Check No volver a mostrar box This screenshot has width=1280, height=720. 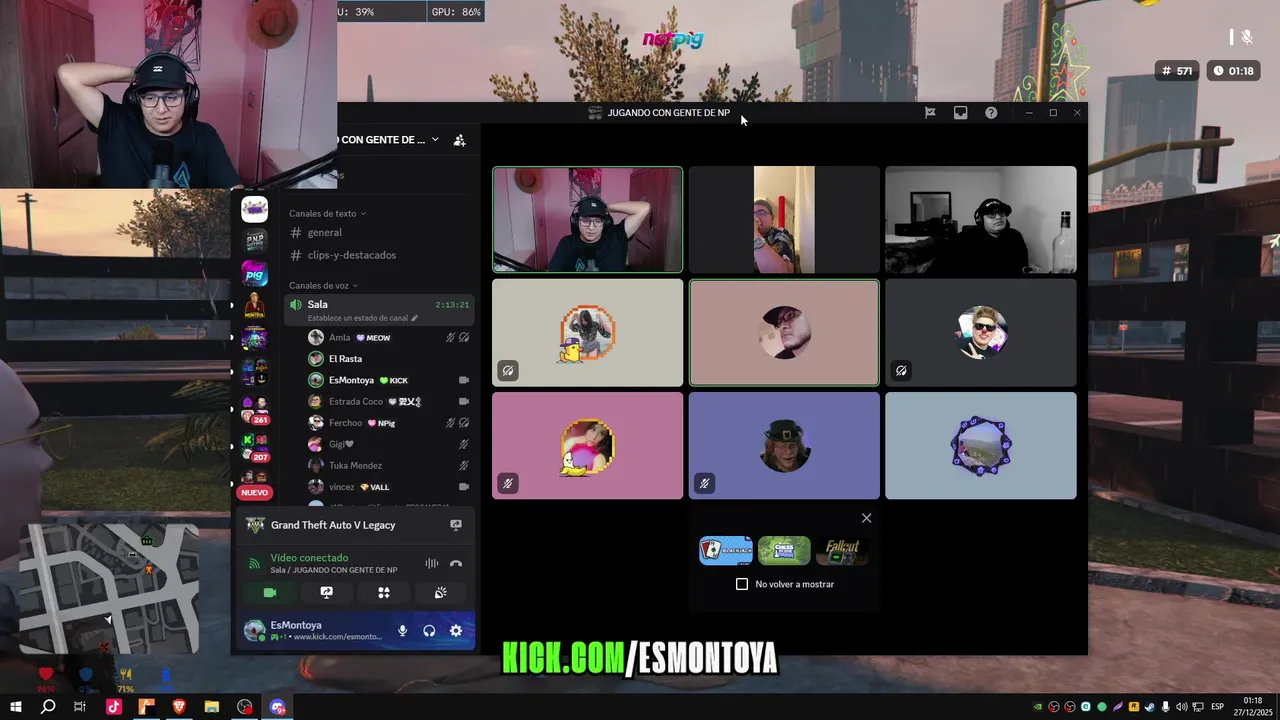point(742,584)
